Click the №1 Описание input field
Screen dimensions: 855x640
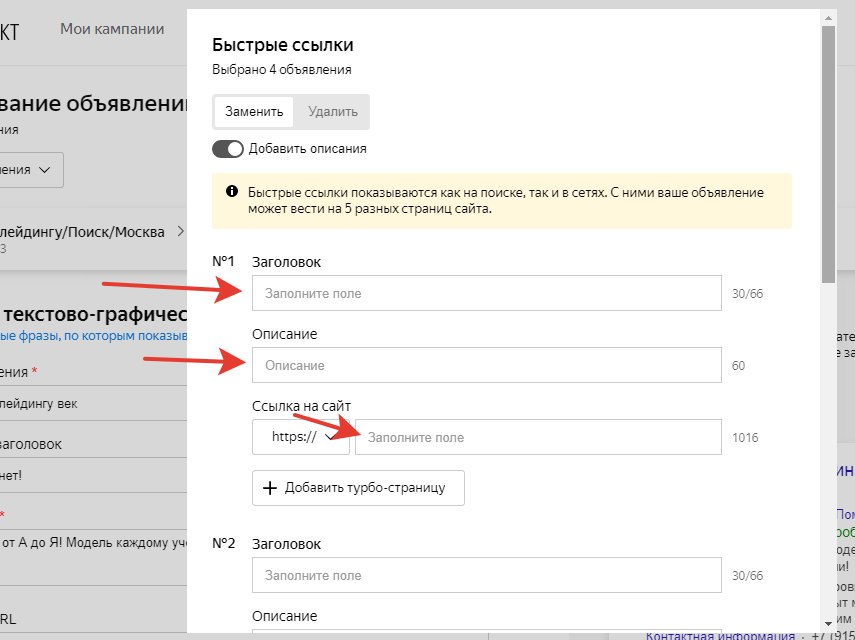coord(486,366)
